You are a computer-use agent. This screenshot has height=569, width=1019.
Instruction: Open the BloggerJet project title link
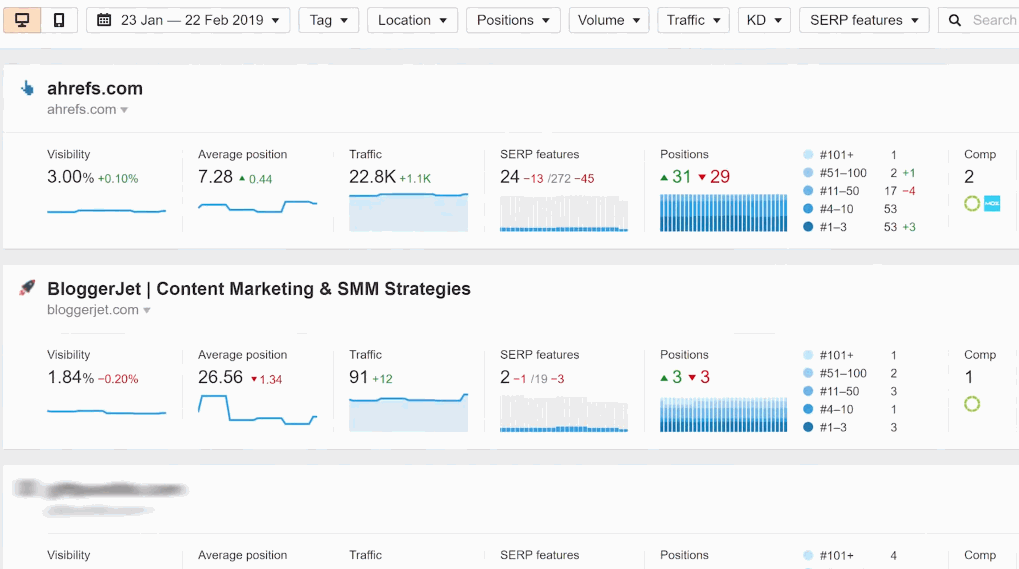click(259, 289)
